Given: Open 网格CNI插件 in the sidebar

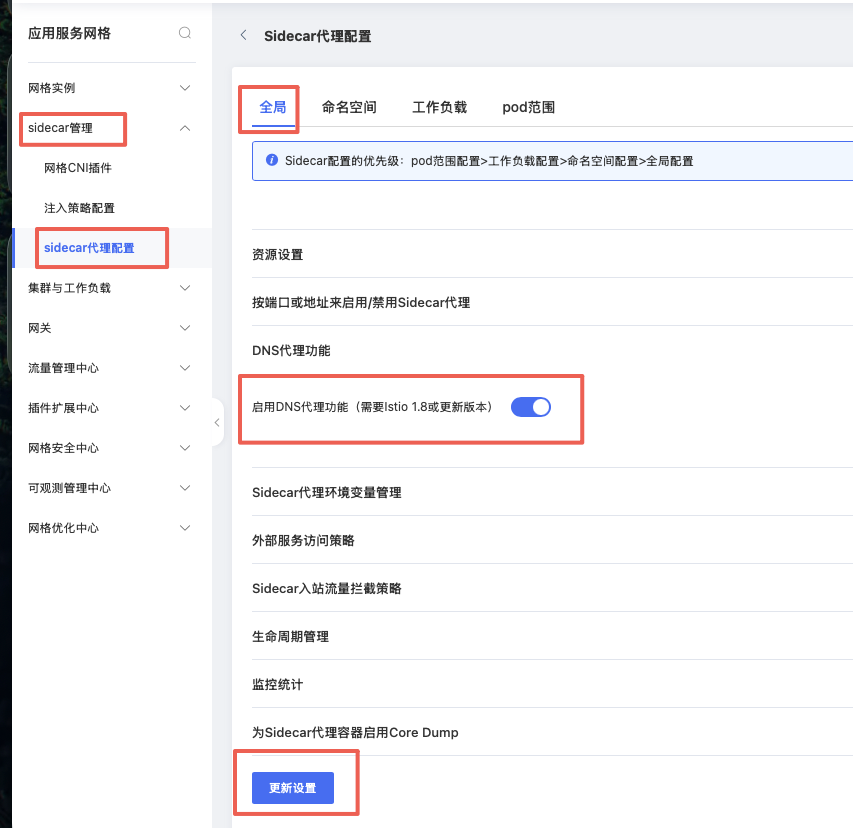Looking at the screenshot, I should click(78, 168).
